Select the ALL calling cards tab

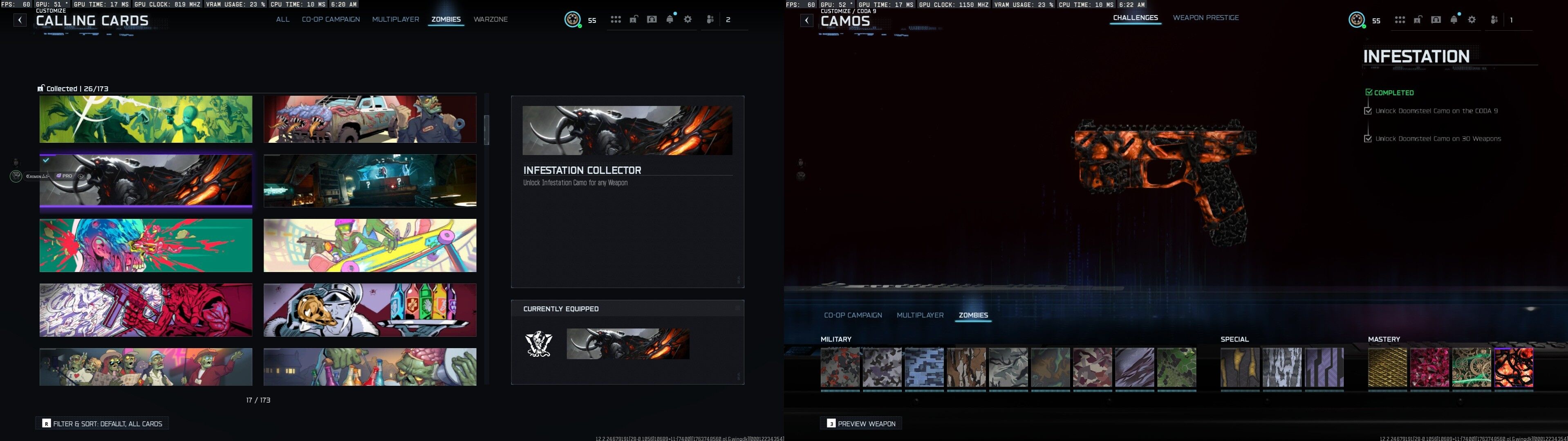282,20
